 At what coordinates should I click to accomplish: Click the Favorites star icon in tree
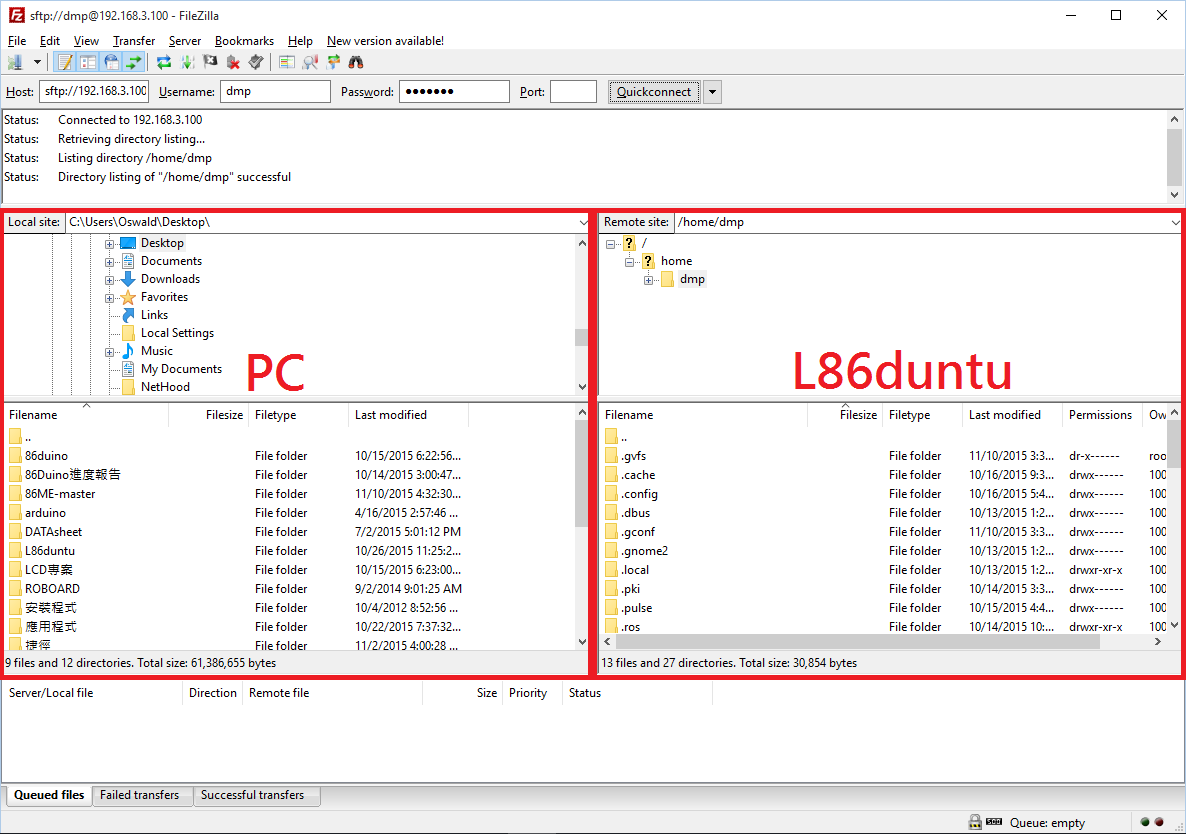(x=128, y=297)
